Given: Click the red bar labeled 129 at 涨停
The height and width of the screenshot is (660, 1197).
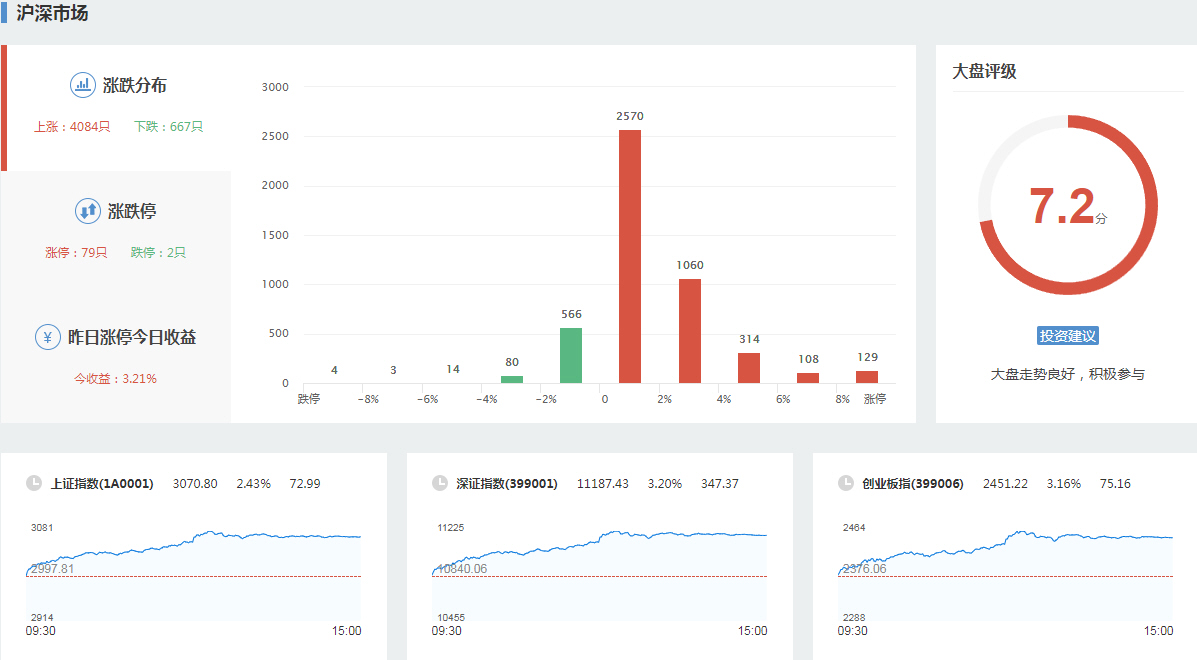Looking at the screenshot, I should (x=867, y=377).
